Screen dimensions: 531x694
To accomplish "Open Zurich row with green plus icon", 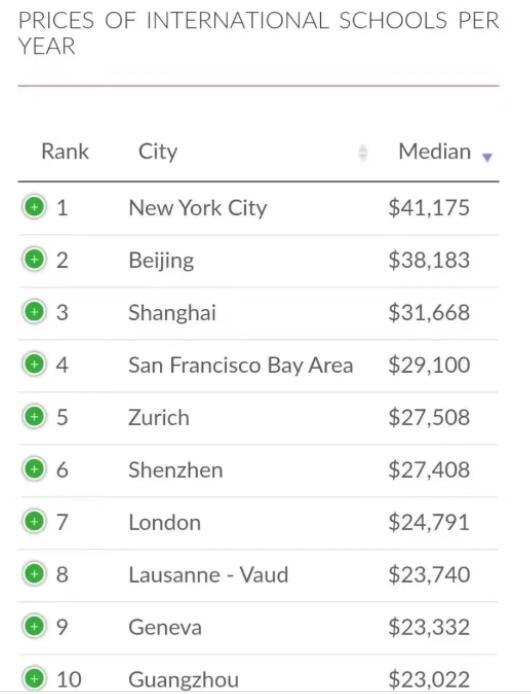I will point(34,416).
